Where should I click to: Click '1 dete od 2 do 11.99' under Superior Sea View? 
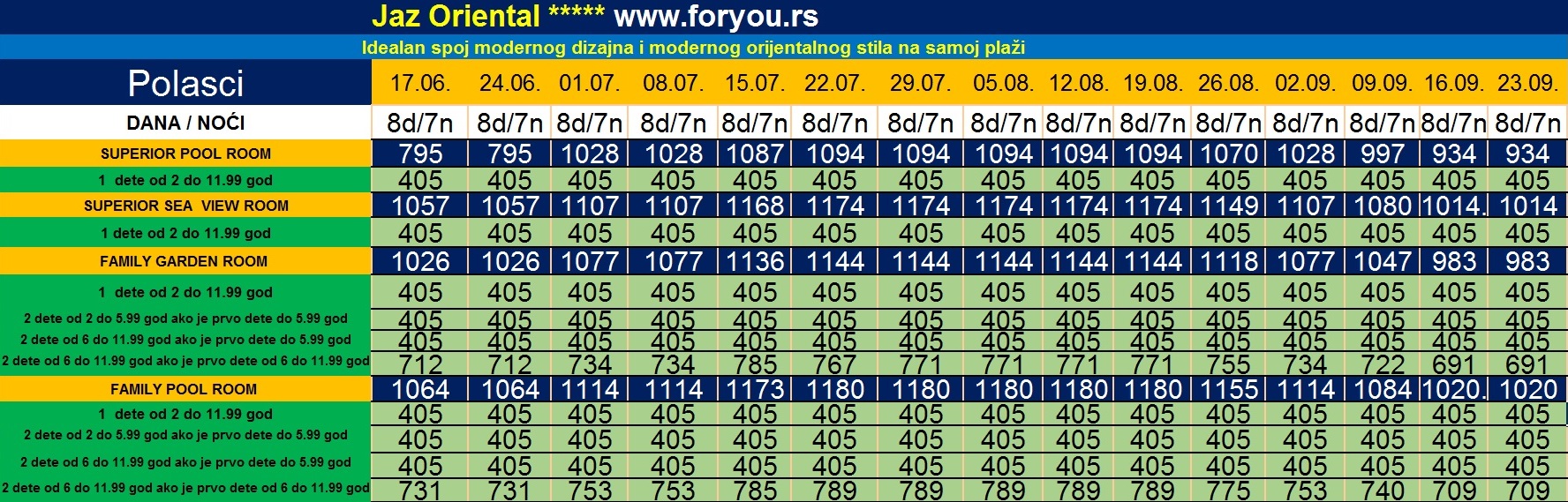coord(185,233)
